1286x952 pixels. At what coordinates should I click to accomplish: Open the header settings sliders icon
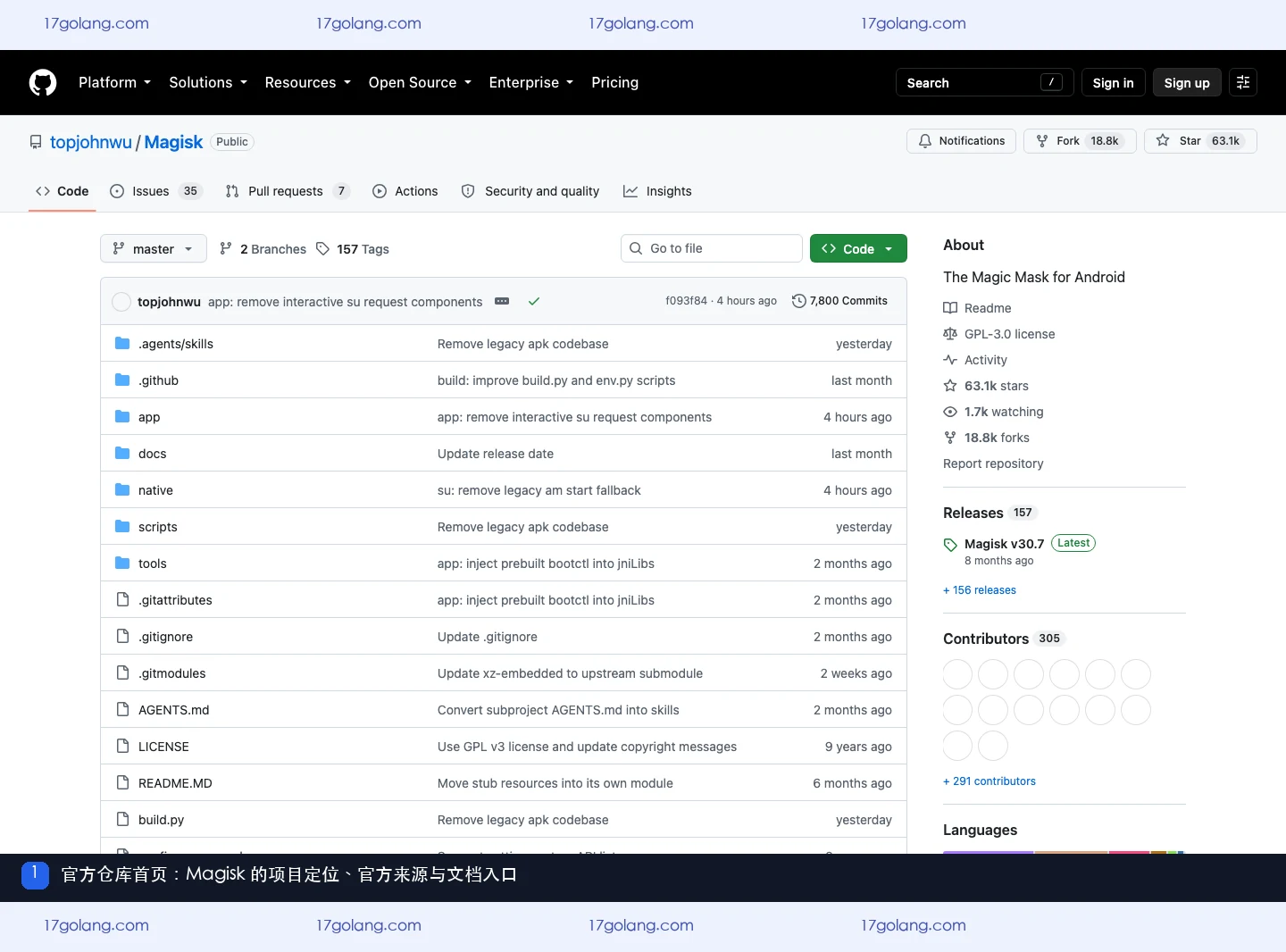click(1243, 82)
